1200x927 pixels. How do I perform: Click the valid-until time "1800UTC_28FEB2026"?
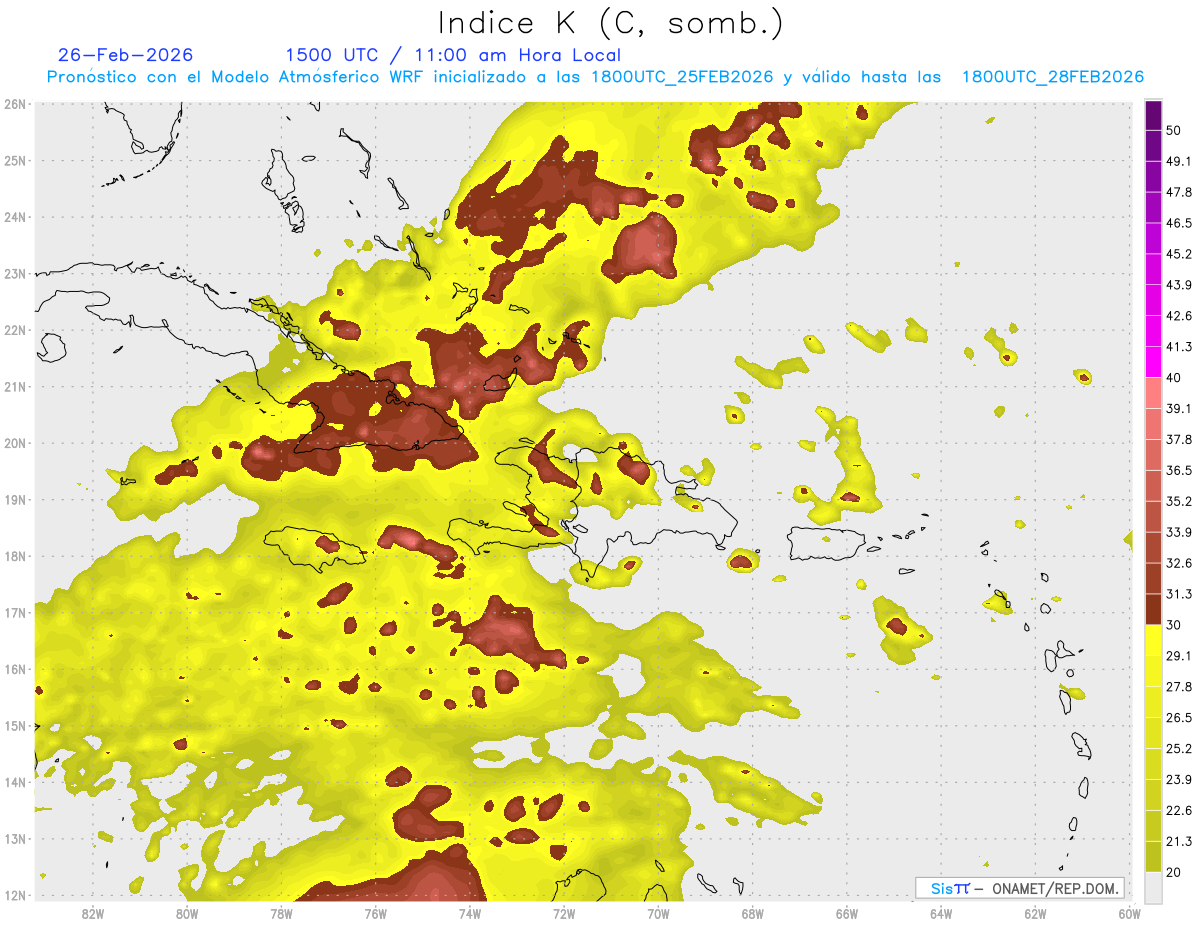pos(1053,77)
